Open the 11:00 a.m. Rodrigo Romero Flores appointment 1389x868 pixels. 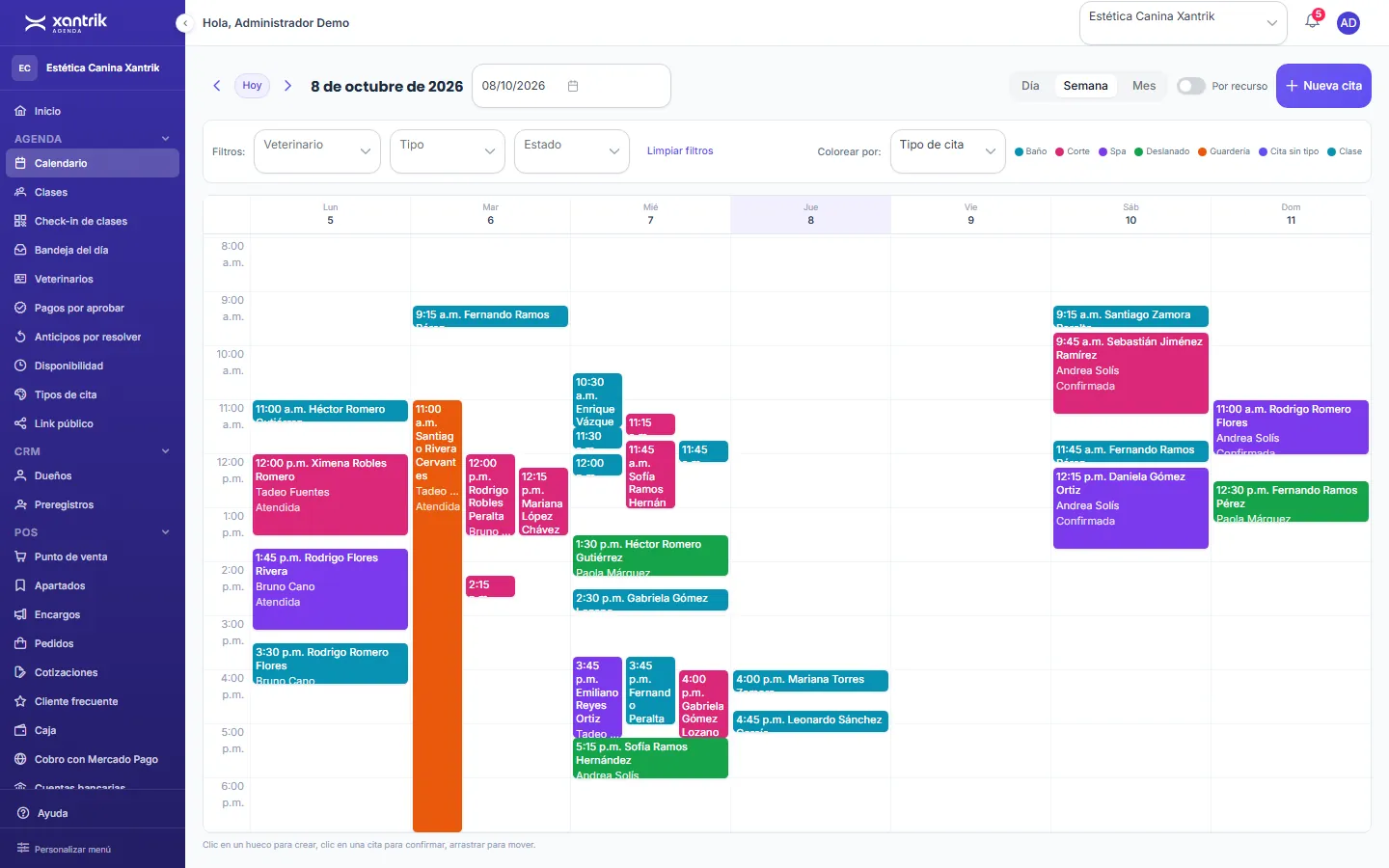coord(1291,427)
